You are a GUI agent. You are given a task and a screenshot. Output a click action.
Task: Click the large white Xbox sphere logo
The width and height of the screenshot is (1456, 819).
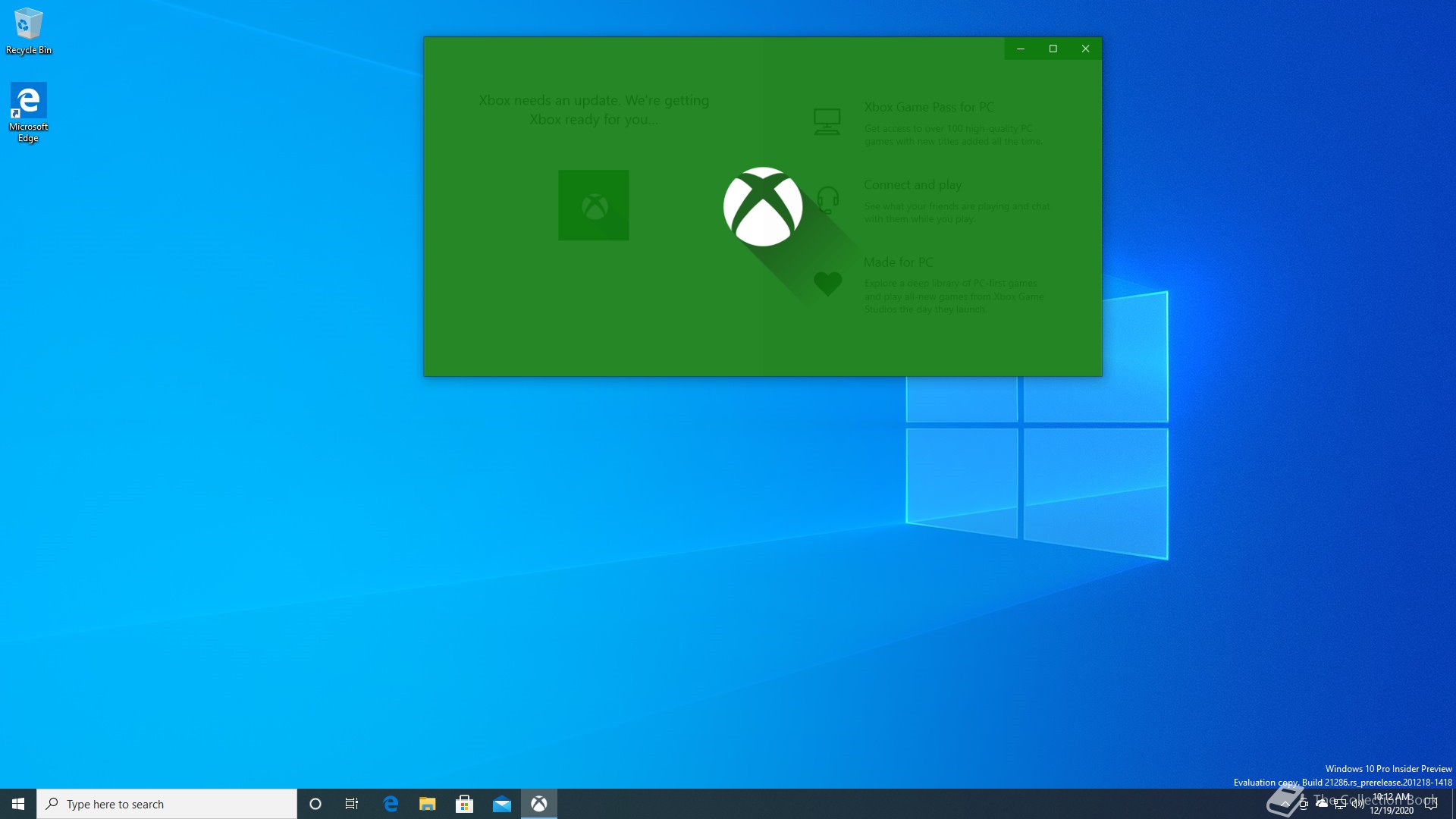[x=763, y=206]
